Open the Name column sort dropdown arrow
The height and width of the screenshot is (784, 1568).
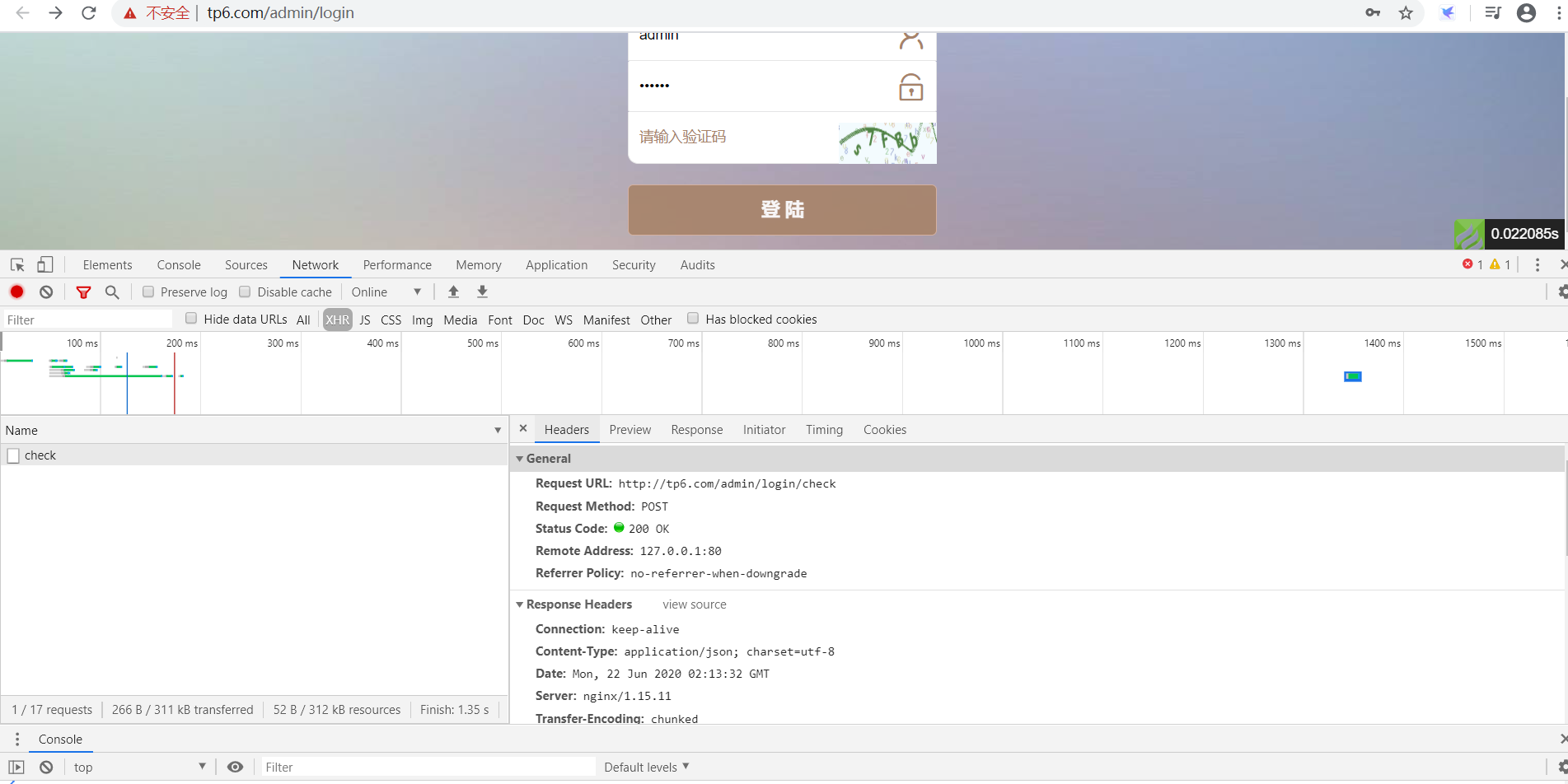[498, 430]
